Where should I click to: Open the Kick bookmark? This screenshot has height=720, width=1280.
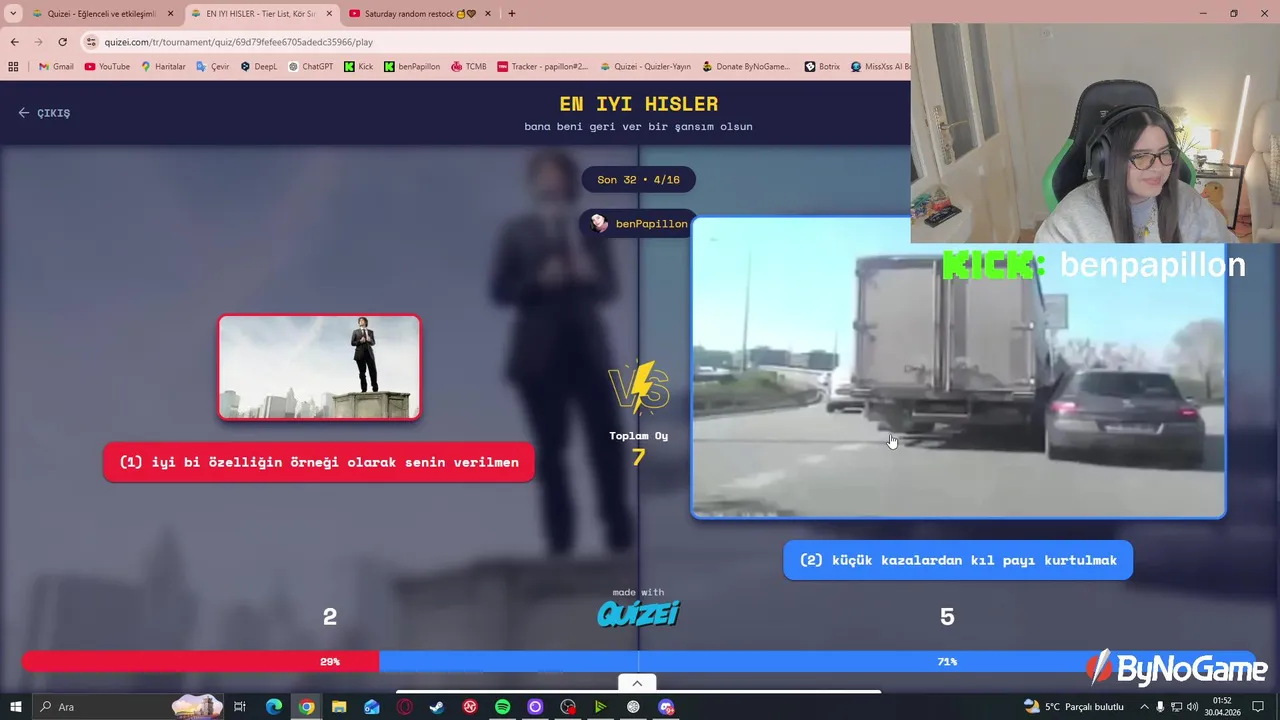[359, 67]
